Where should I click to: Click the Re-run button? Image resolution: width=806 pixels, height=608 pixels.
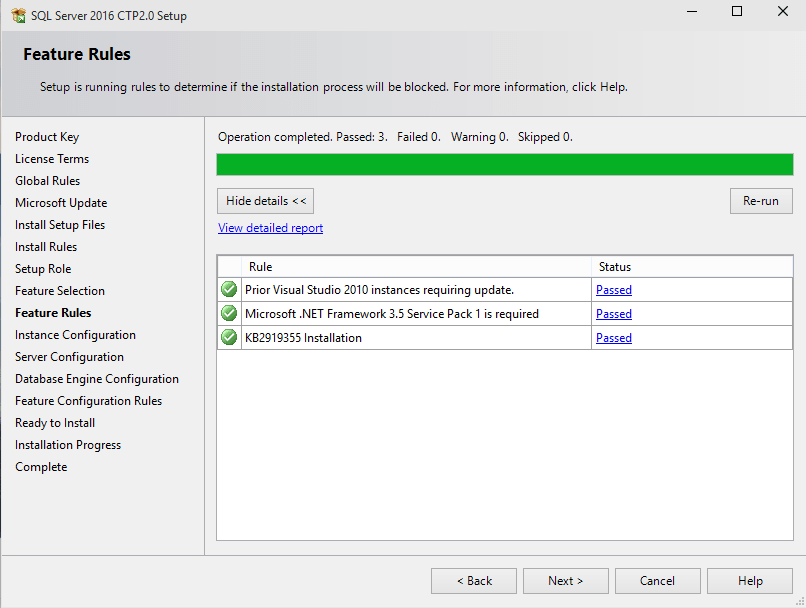(x=761, y=201)
